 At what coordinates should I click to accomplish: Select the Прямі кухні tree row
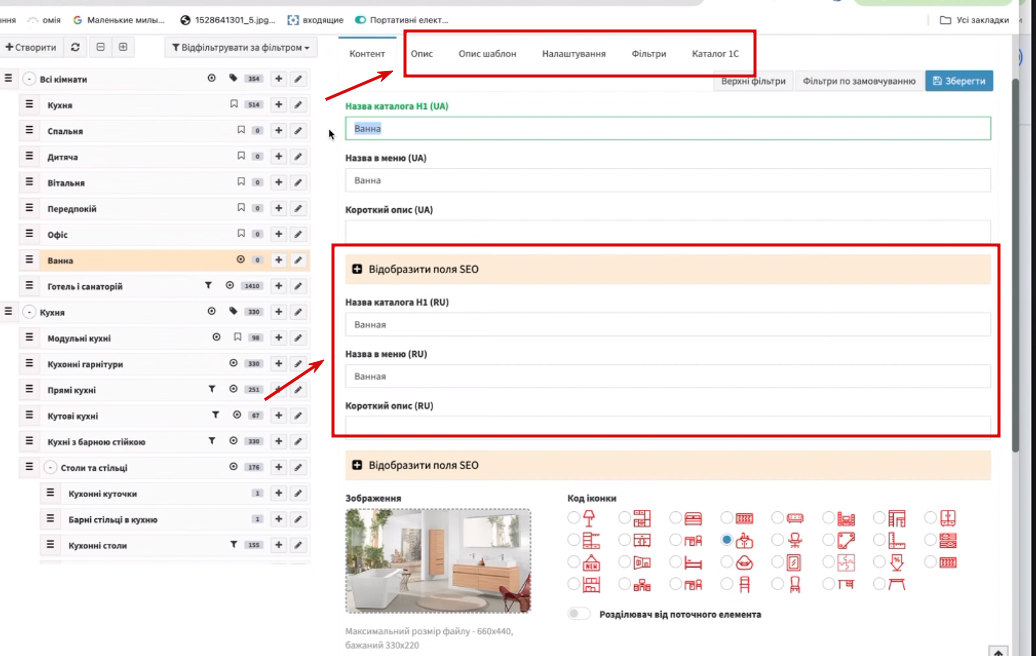[x=164, y=390]
